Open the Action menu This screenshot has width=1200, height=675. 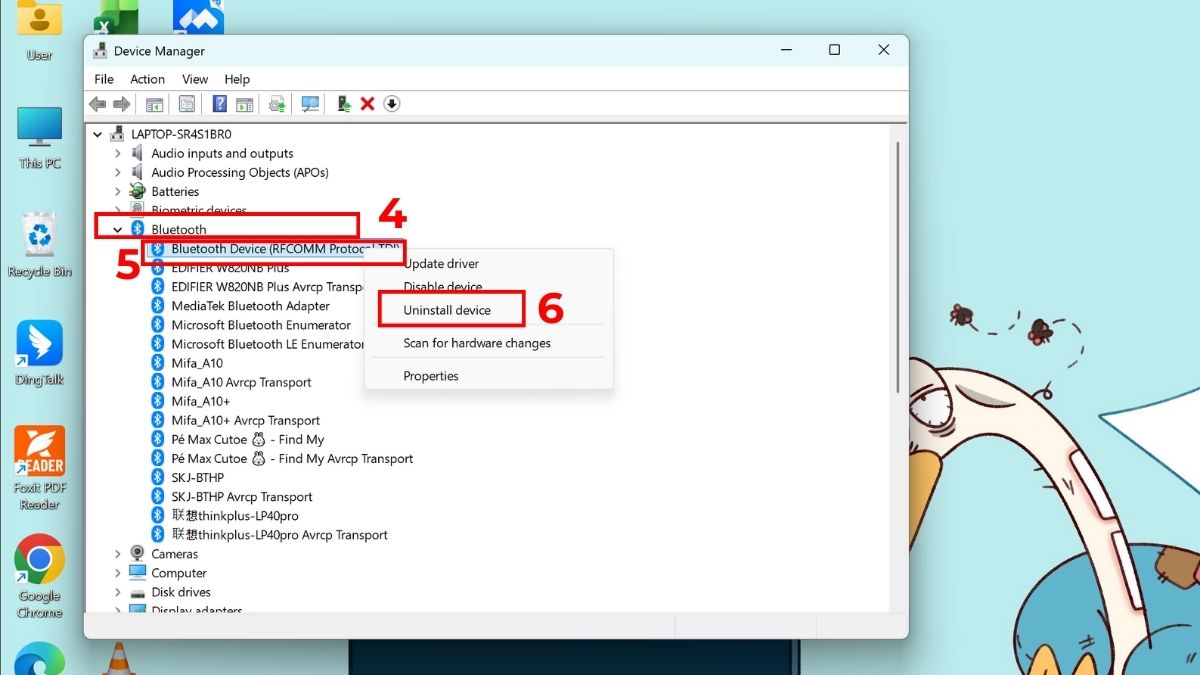(147, 79)
